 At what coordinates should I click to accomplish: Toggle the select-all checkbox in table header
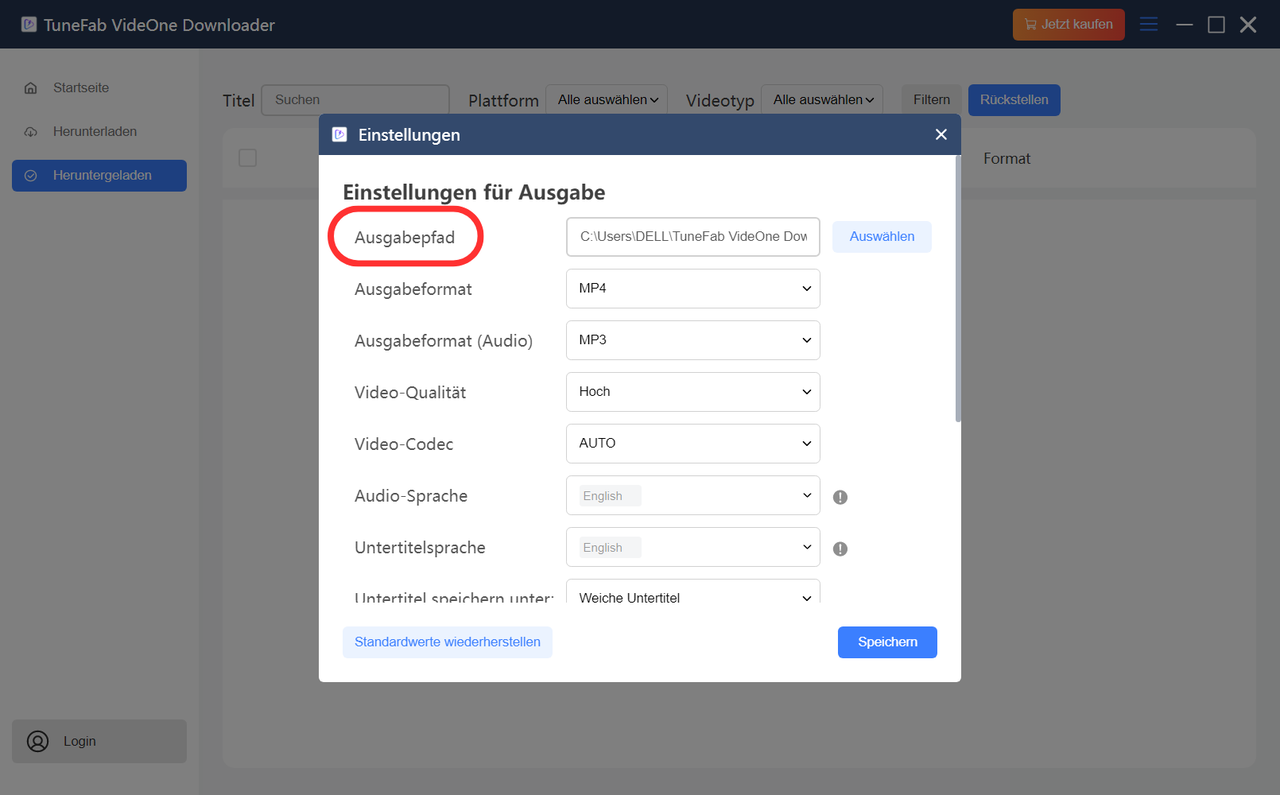coord(248,158)
